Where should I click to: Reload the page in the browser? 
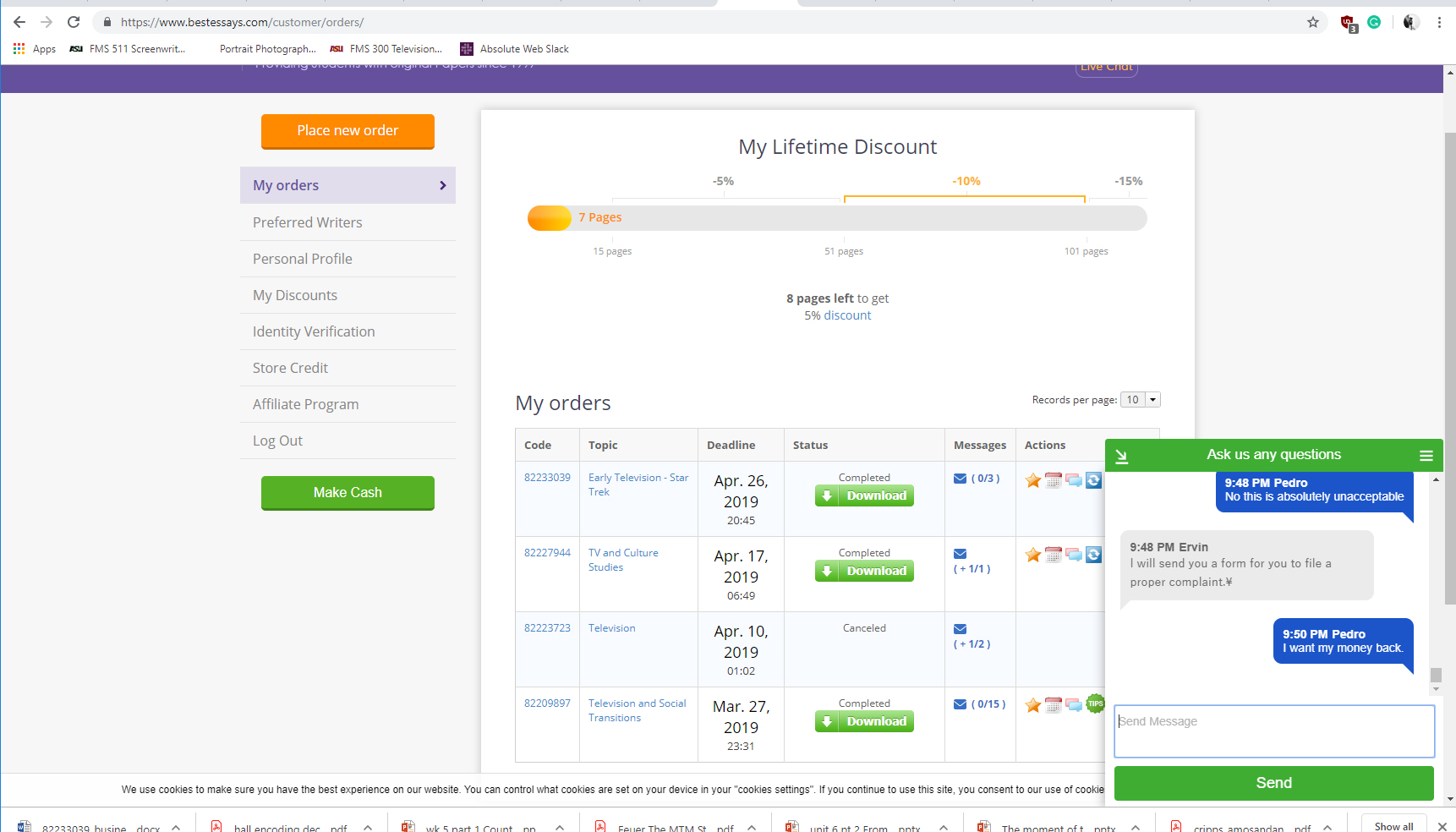pos(74,22)
